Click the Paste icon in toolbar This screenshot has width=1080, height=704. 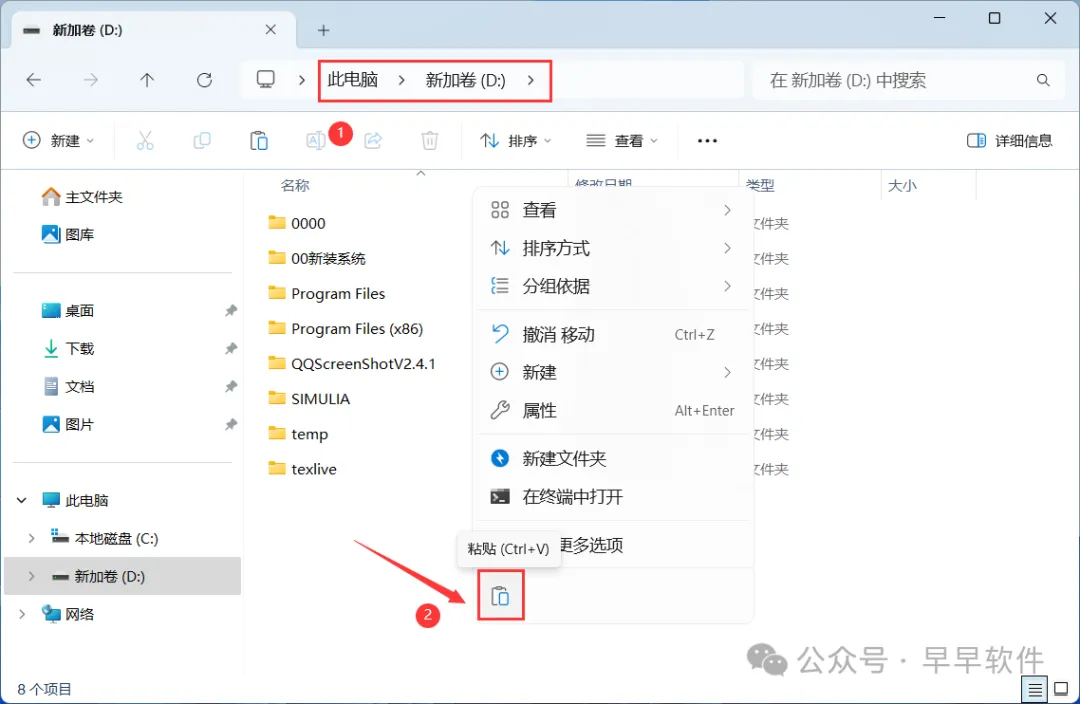[259, 141]
